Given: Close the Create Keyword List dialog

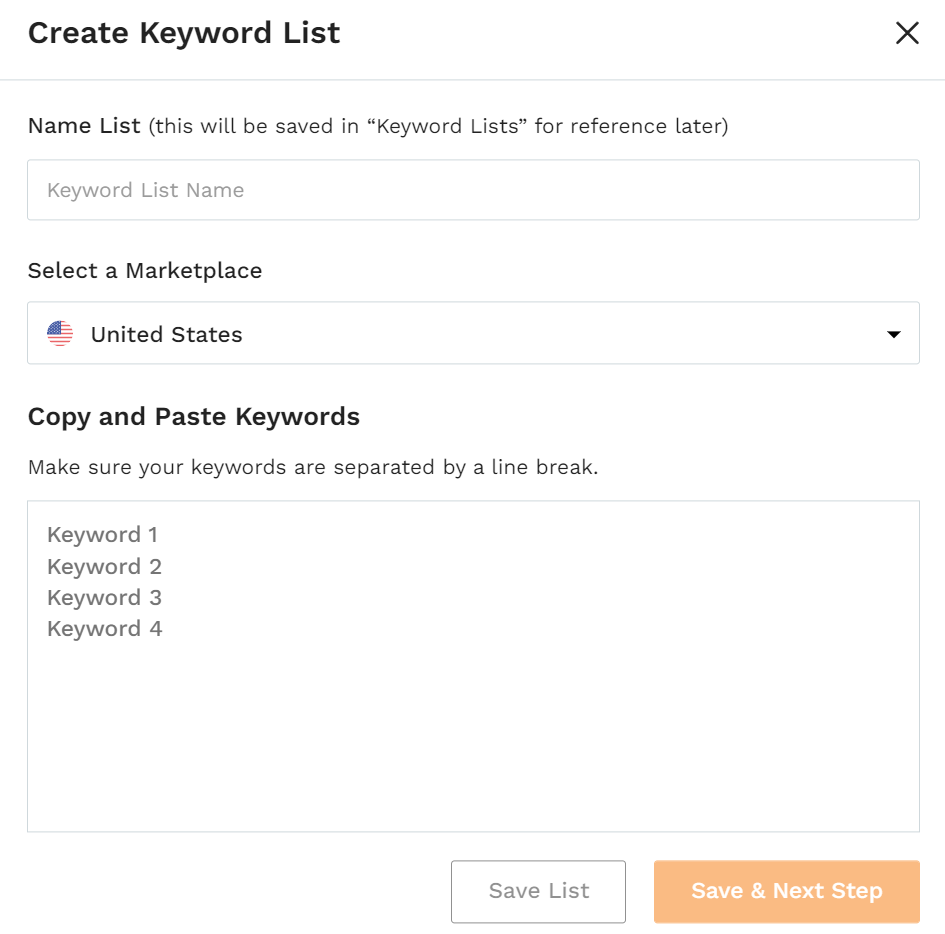Looking at the screenshot, I should pos(906,33).
